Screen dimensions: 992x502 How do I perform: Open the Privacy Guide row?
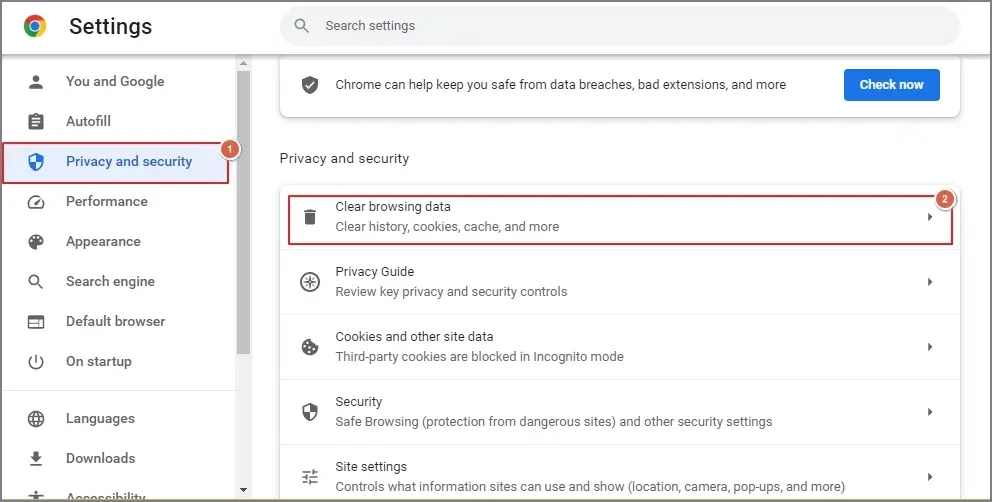619,282
